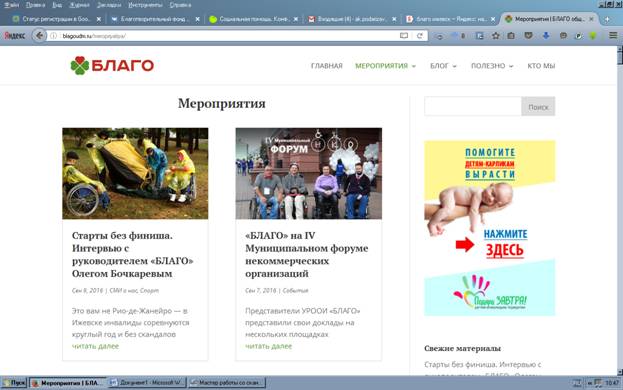Click читать далее under Старты без финиша

pyautogui.click(x=95, y=346)
